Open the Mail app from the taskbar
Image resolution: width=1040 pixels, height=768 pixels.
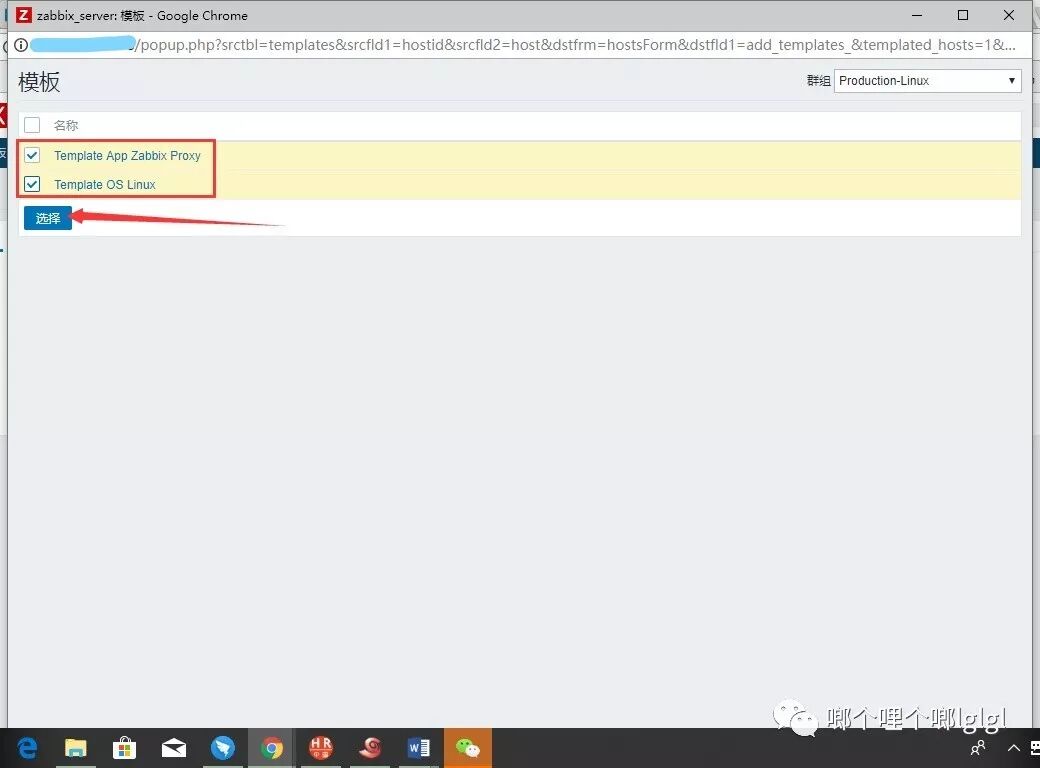174,748
